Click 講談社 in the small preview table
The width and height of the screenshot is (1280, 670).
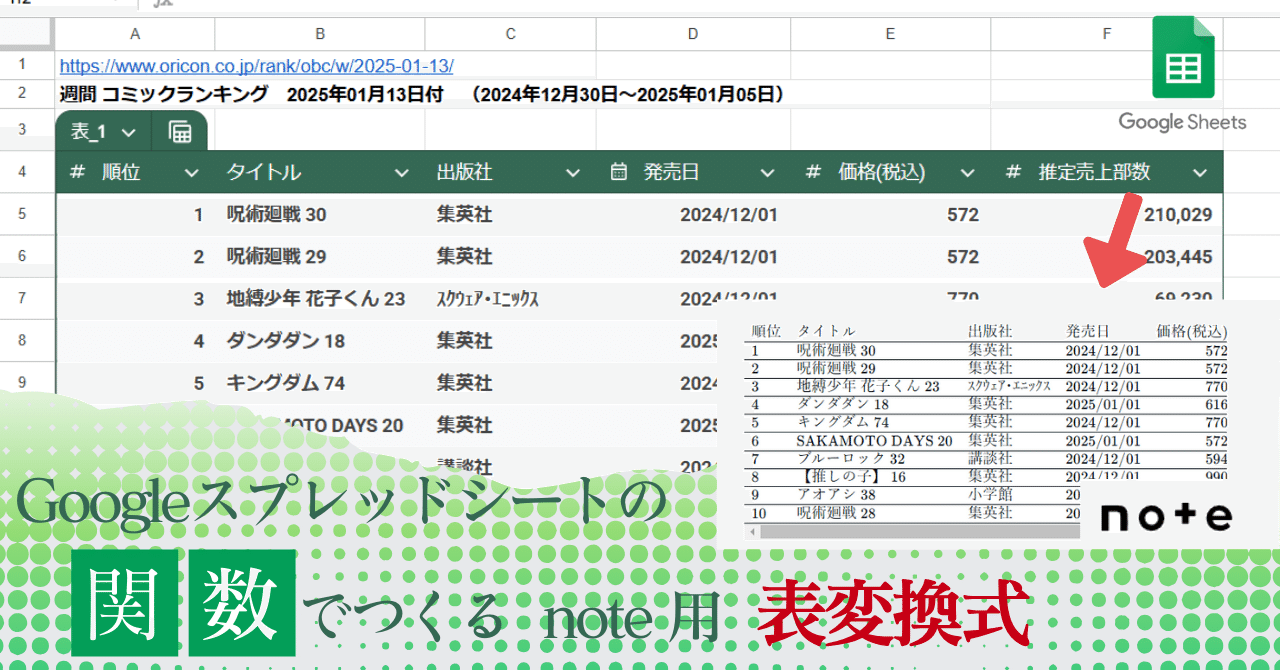pos(990,458)
